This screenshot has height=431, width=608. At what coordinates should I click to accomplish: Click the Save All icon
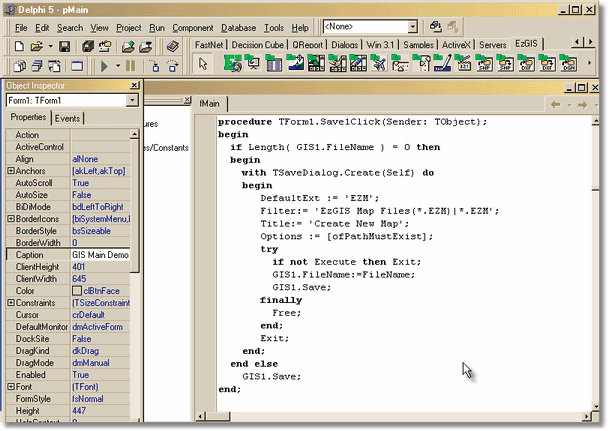tap(88, 47)
